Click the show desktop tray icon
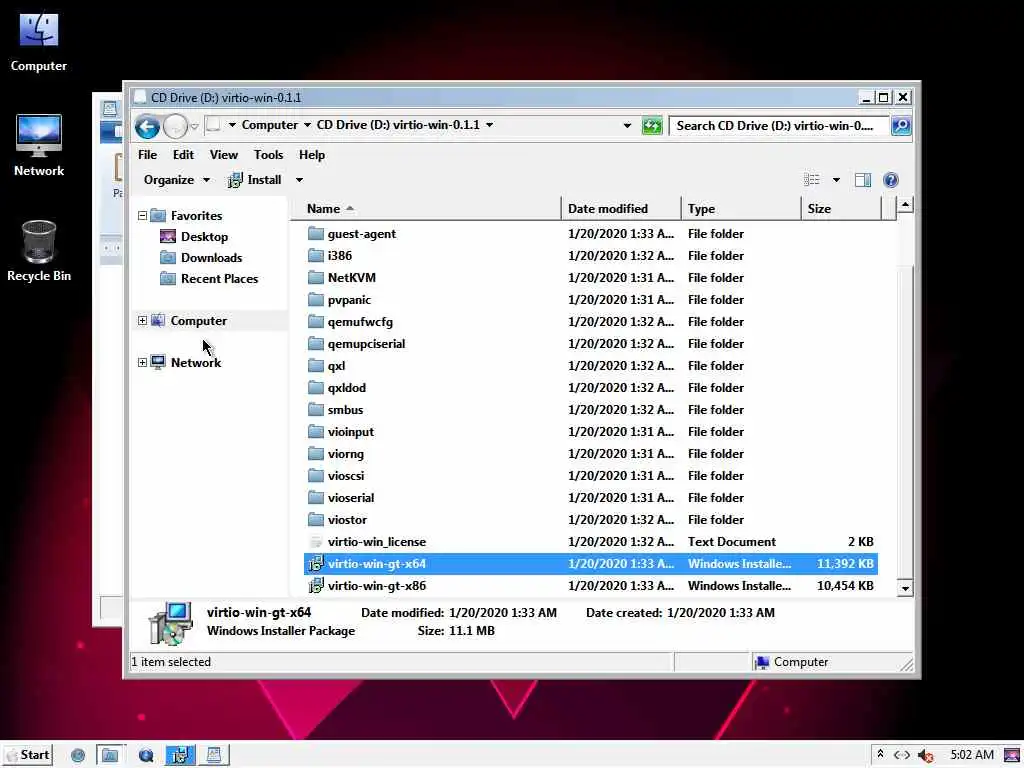The height and width of the screenshot is (768, 1024). (1012, 755)
